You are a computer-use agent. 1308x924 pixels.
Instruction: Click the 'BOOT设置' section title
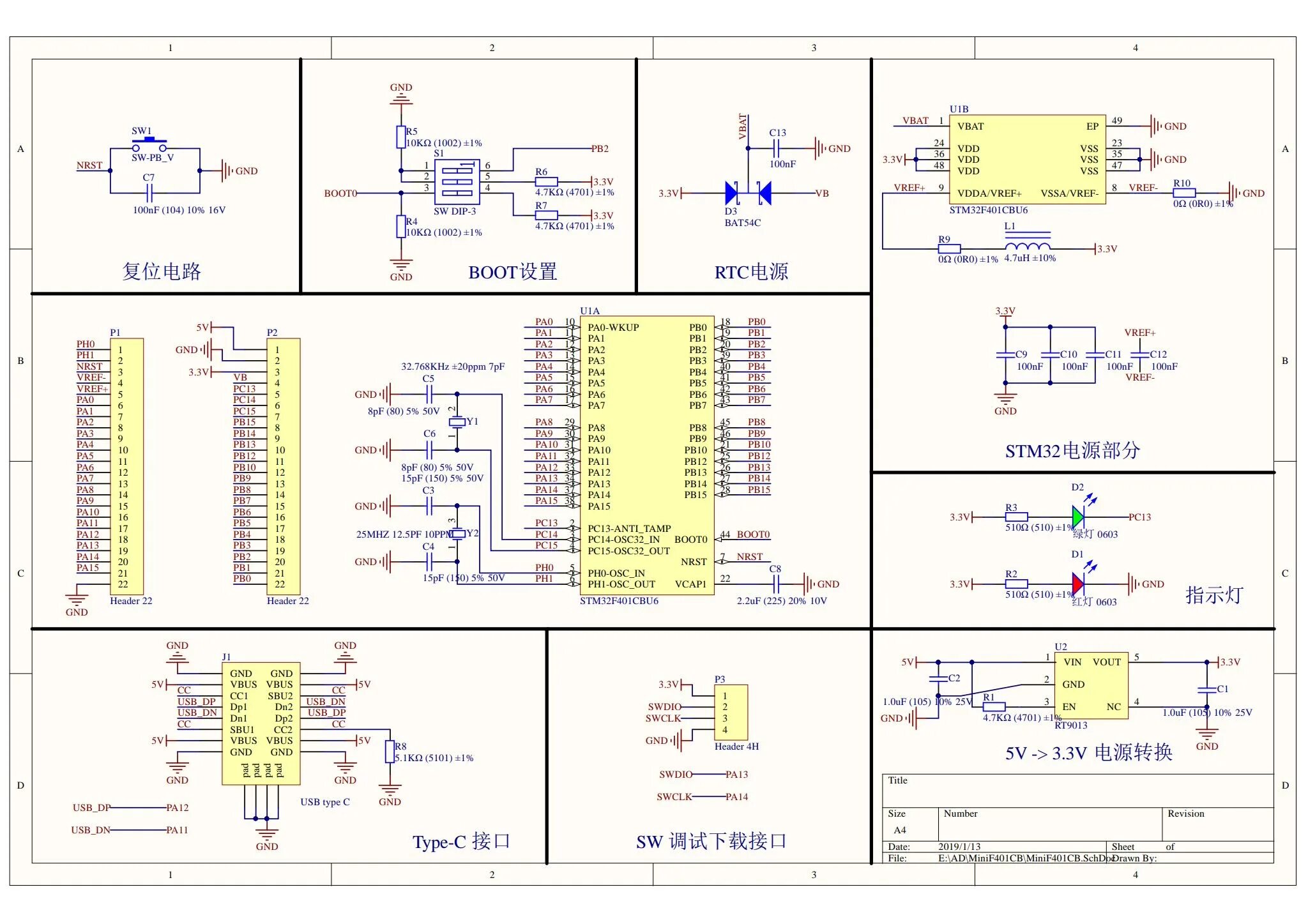click(513, 272)
